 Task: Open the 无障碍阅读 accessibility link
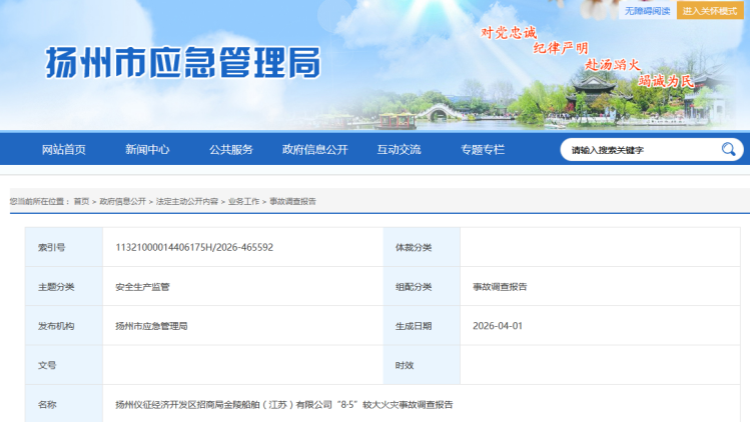[x=648, y=10]
